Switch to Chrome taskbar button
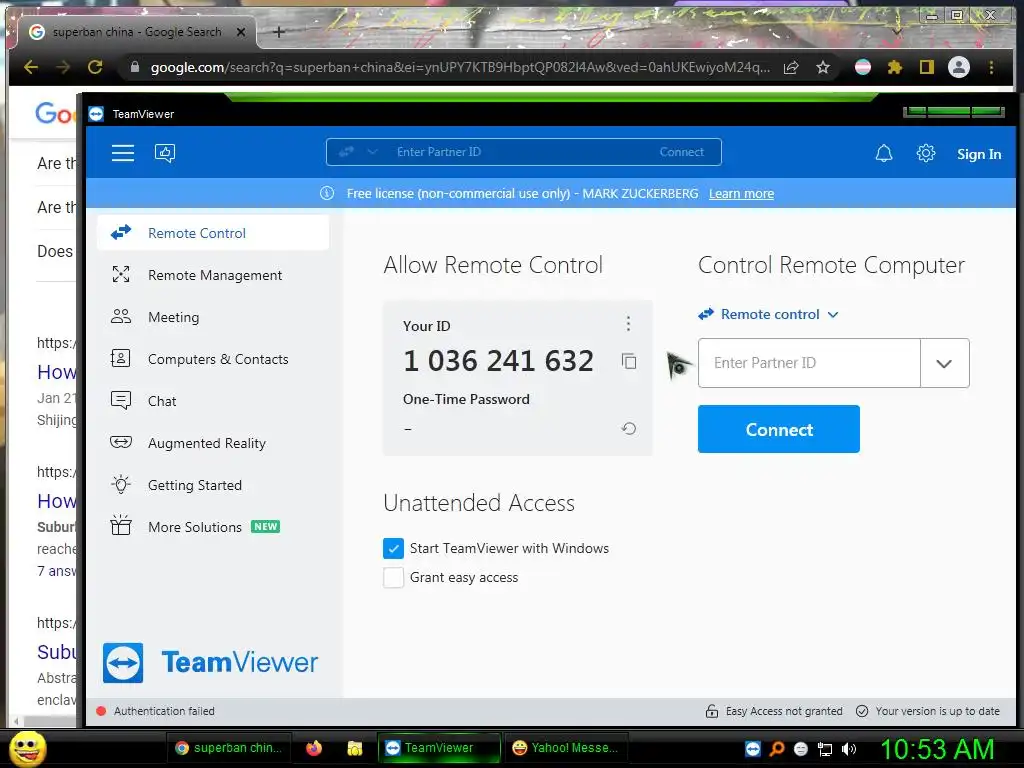The image size is (1024, 768). pos(229,748)
